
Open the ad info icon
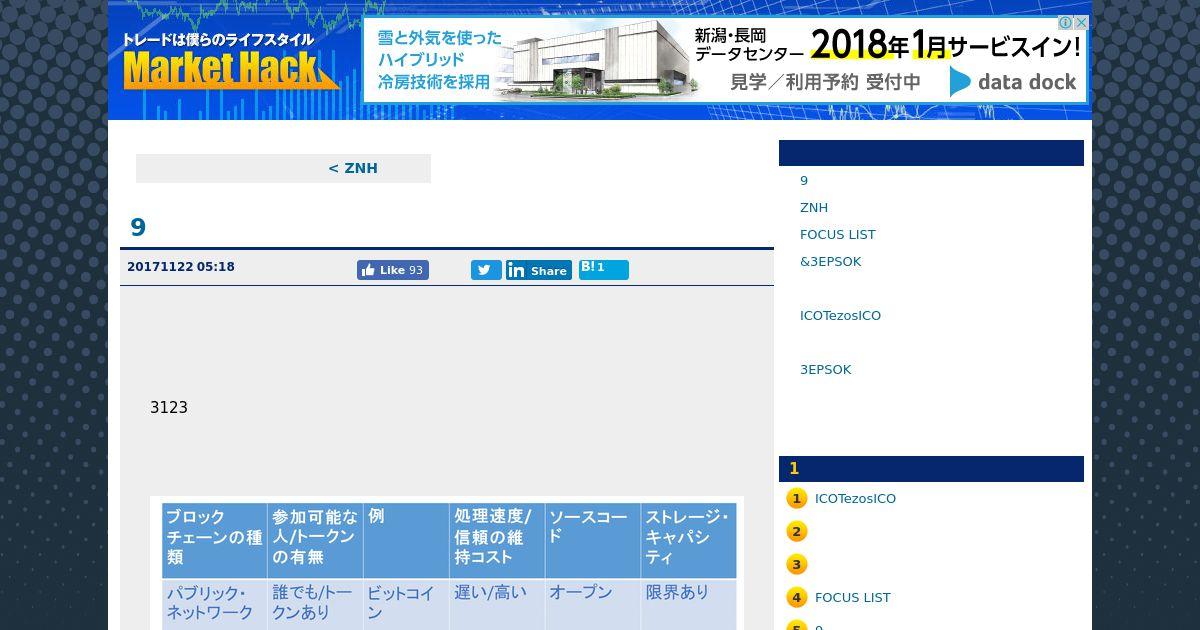1066,23
